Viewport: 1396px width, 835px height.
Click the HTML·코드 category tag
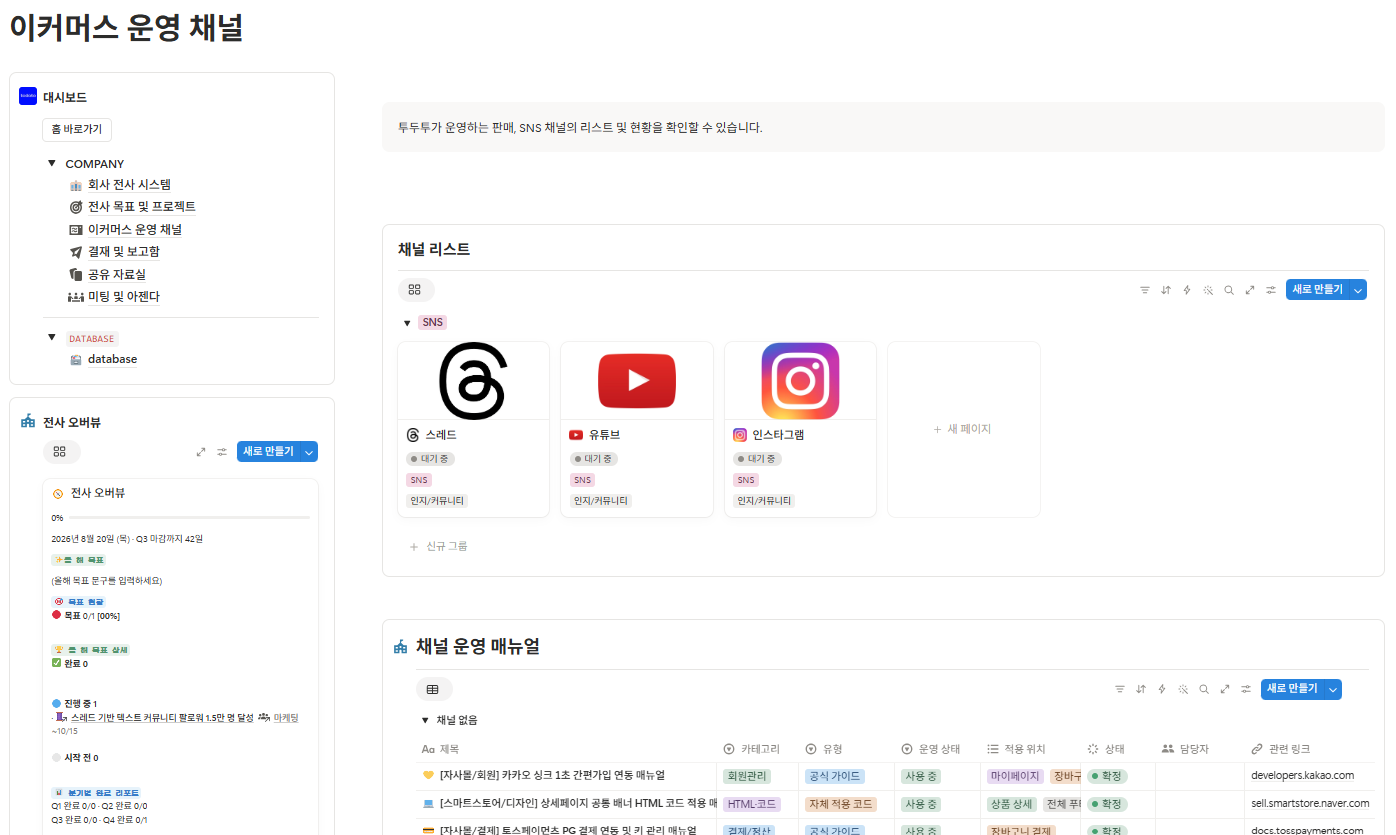pos(752,804)
